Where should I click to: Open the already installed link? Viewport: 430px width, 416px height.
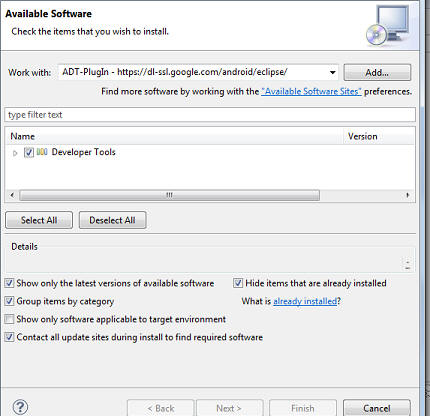[305, 301]
